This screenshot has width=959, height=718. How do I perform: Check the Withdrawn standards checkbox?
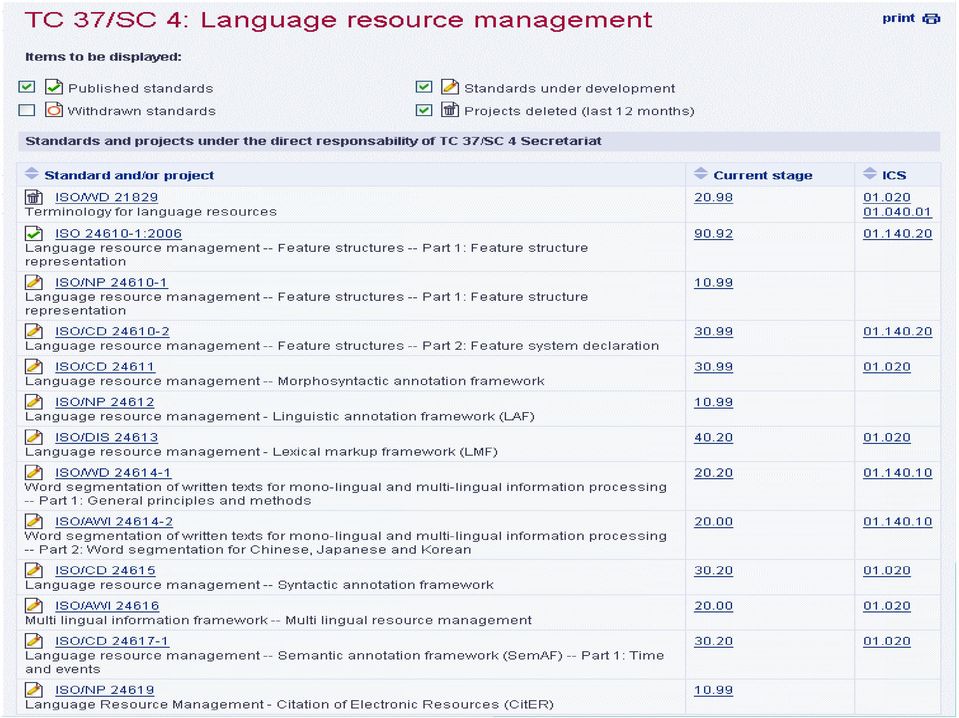coord(27,110)
